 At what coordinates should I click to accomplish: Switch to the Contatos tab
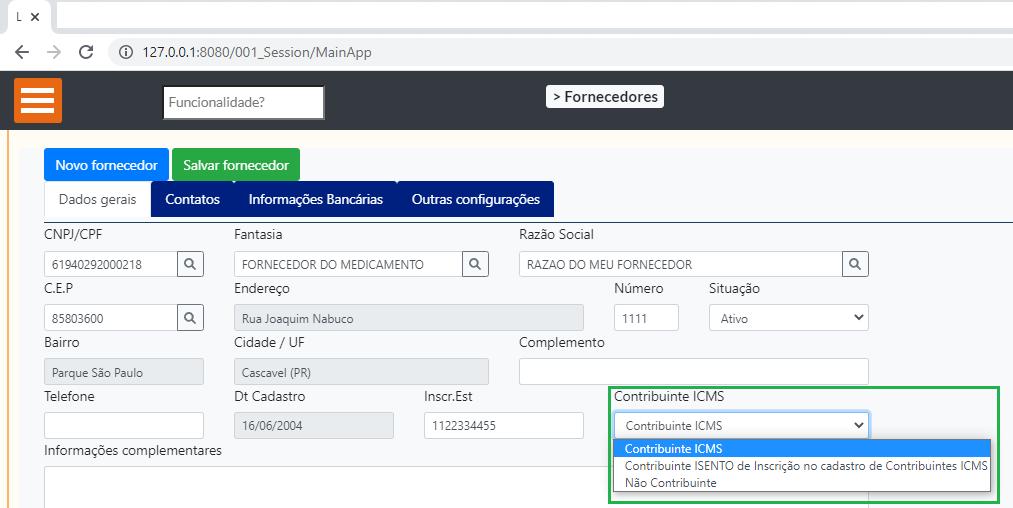coord(192,199)
